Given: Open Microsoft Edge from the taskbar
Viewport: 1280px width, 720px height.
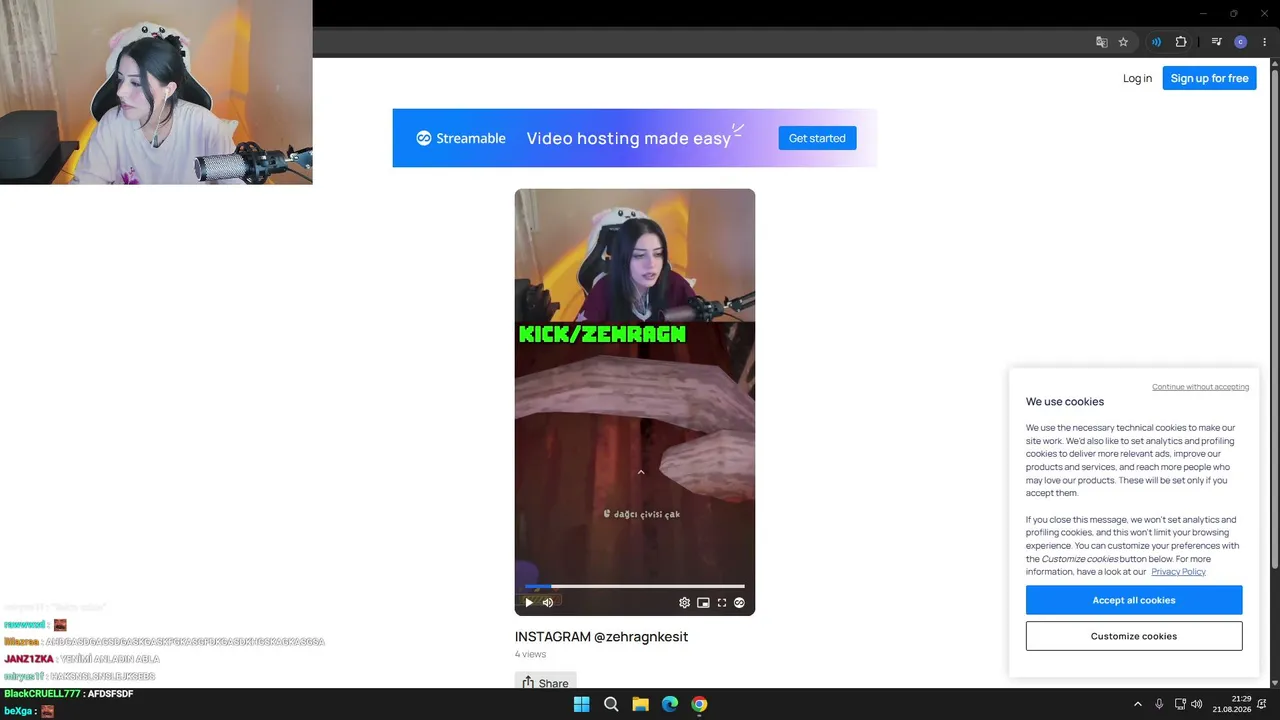Looking at the screenshot, I should point(670,704).
